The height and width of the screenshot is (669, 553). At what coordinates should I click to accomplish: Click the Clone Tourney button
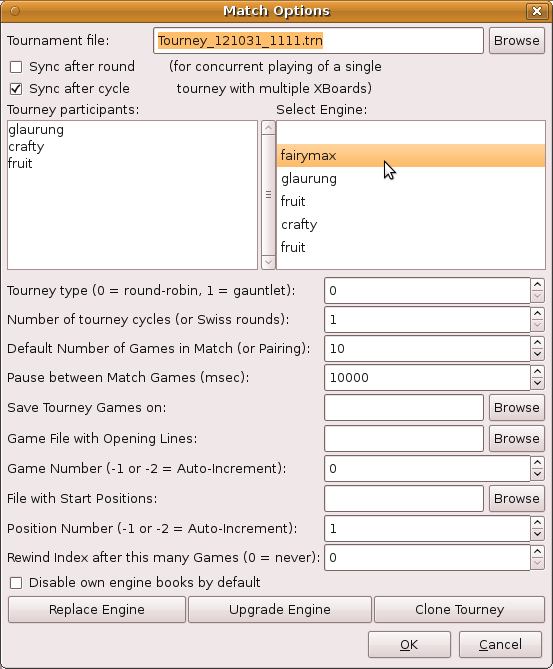click(460, 609)
